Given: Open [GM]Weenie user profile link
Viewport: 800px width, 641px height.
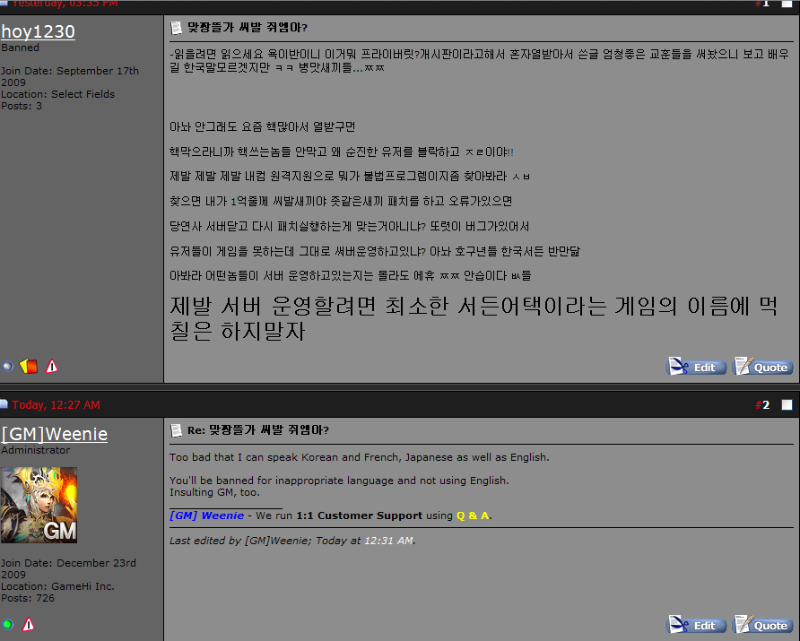Looking at the screenshot, I should point(54,434).
